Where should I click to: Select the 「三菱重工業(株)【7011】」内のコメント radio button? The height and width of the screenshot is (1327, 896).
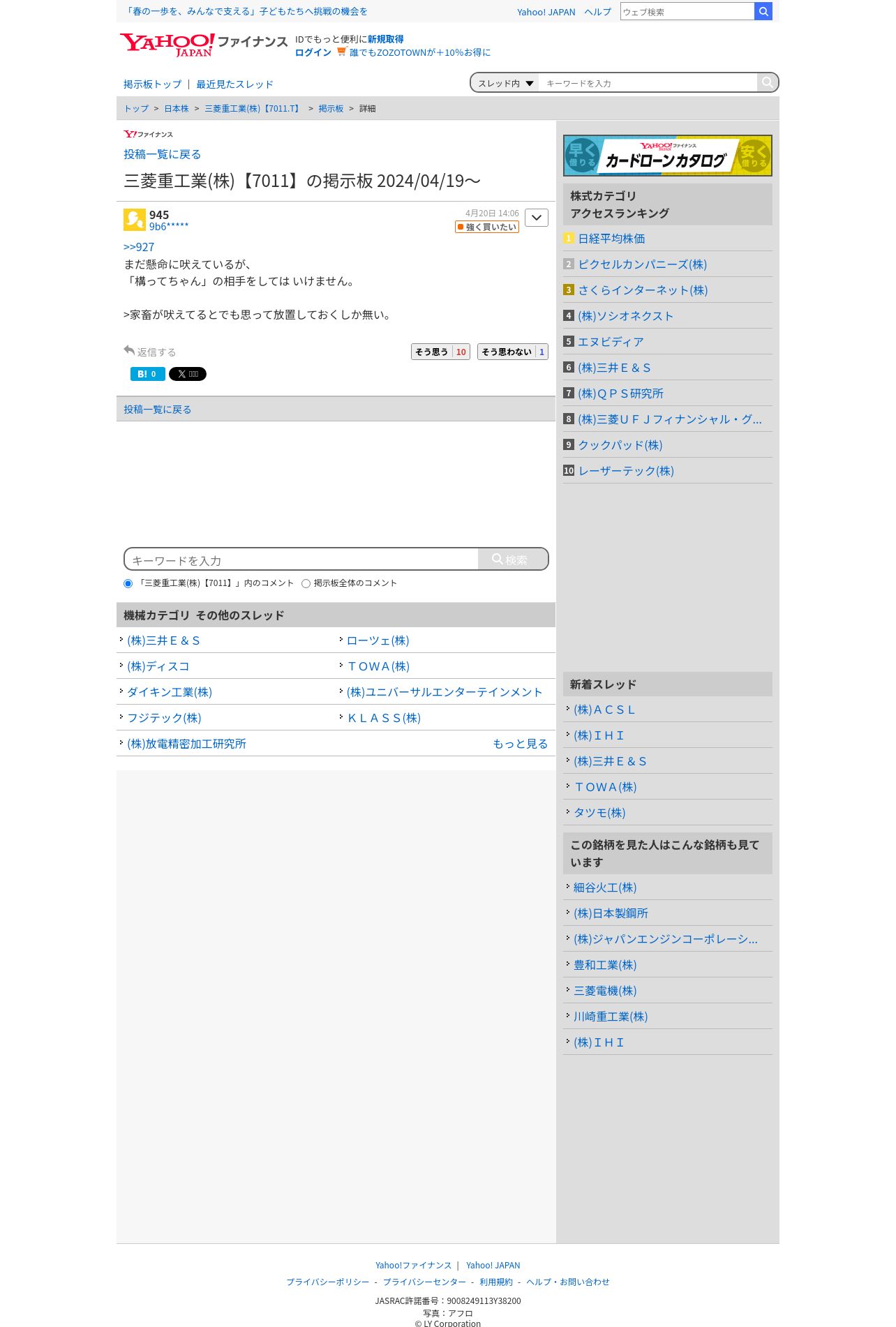click(x=128, y=583)
